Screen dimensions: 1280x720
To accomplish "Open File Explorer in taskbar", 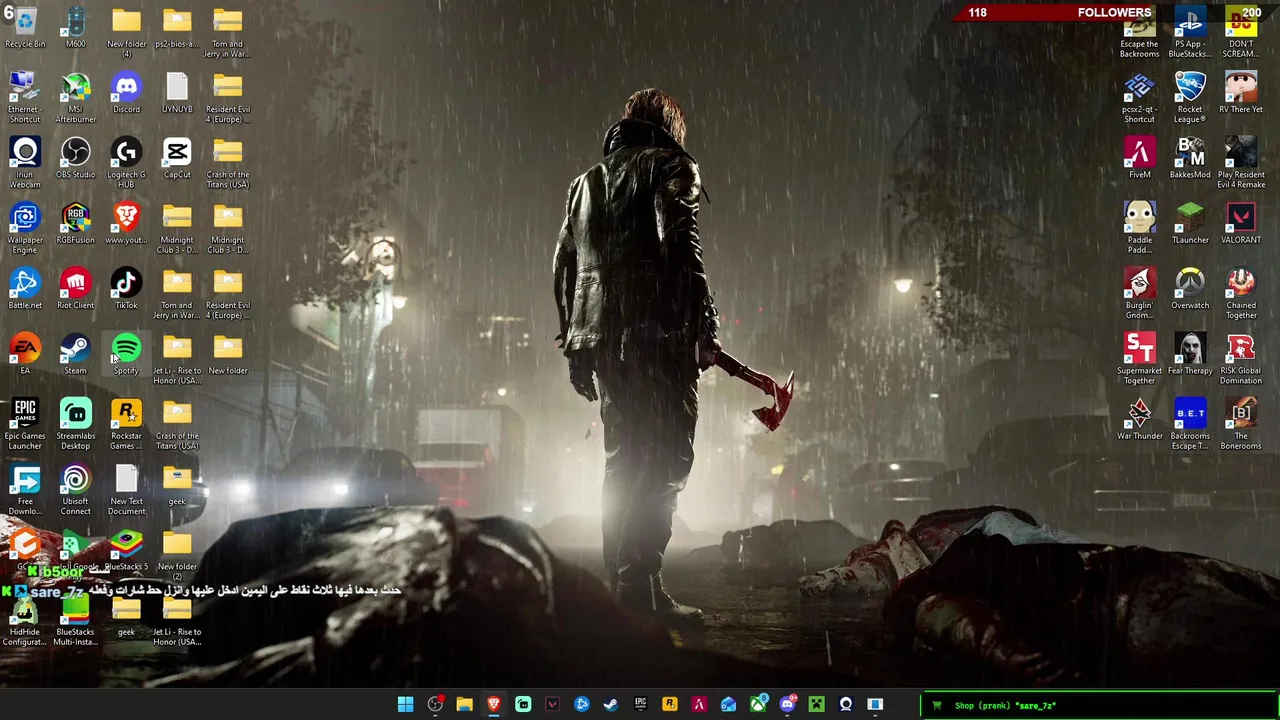I will point(464,705).
